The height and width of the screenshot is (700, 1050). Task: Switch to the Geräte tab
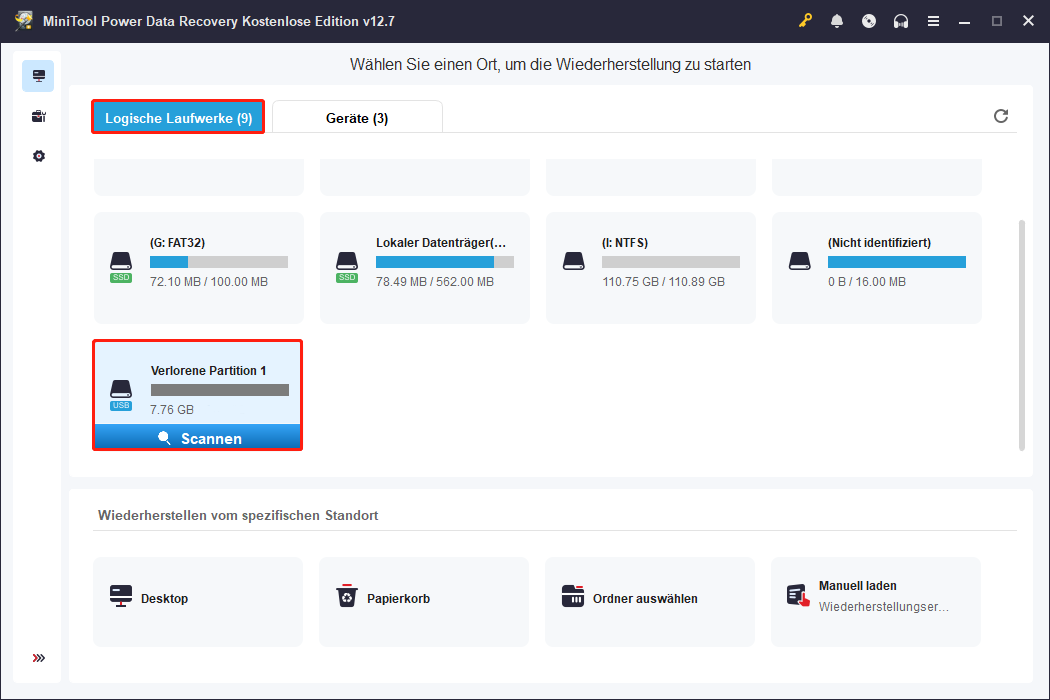357,117
